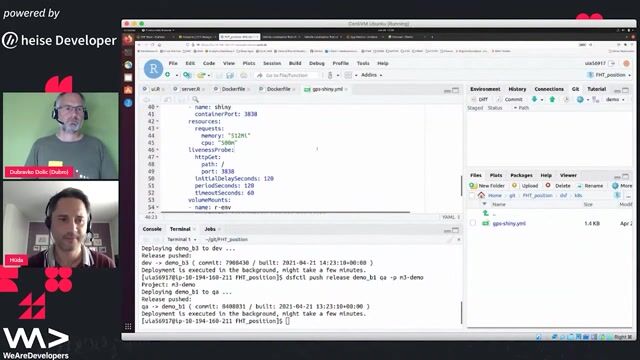Viewport: 640px width, 360px height.
Task: Switch to the Terminal tab
Action: point(180,229)
